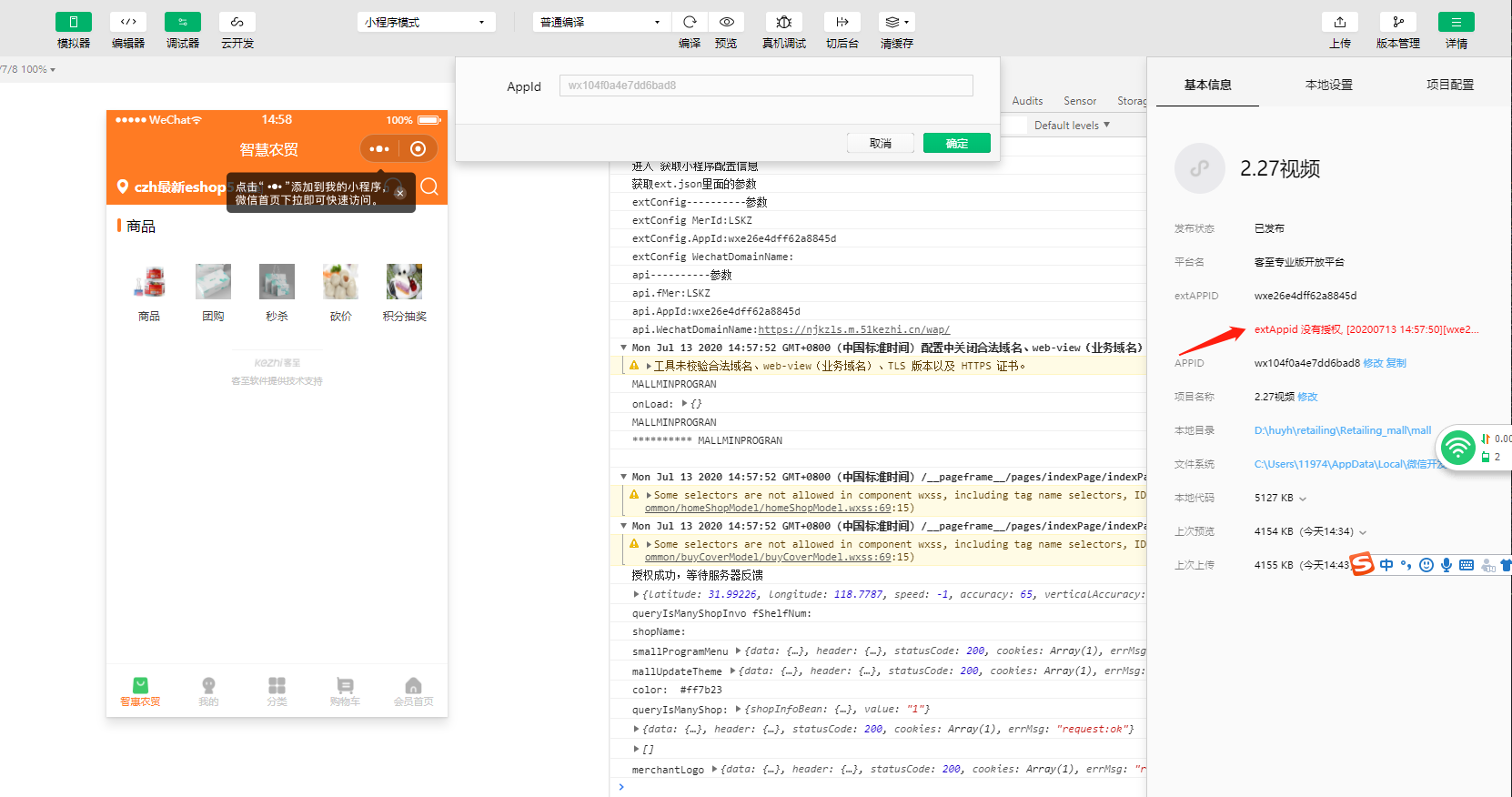Click the green WiFi floating widget

[x=1457, y=448]
